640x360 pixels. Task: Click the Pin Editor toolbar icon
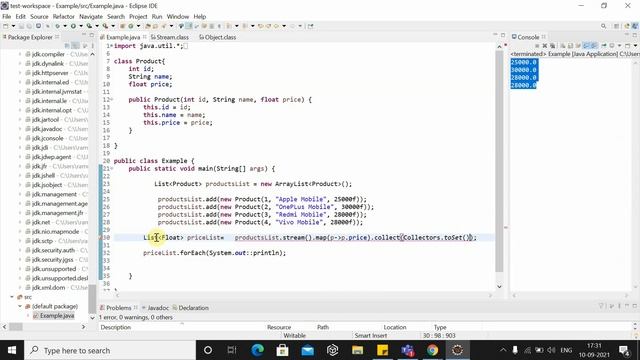click(311, 26)
